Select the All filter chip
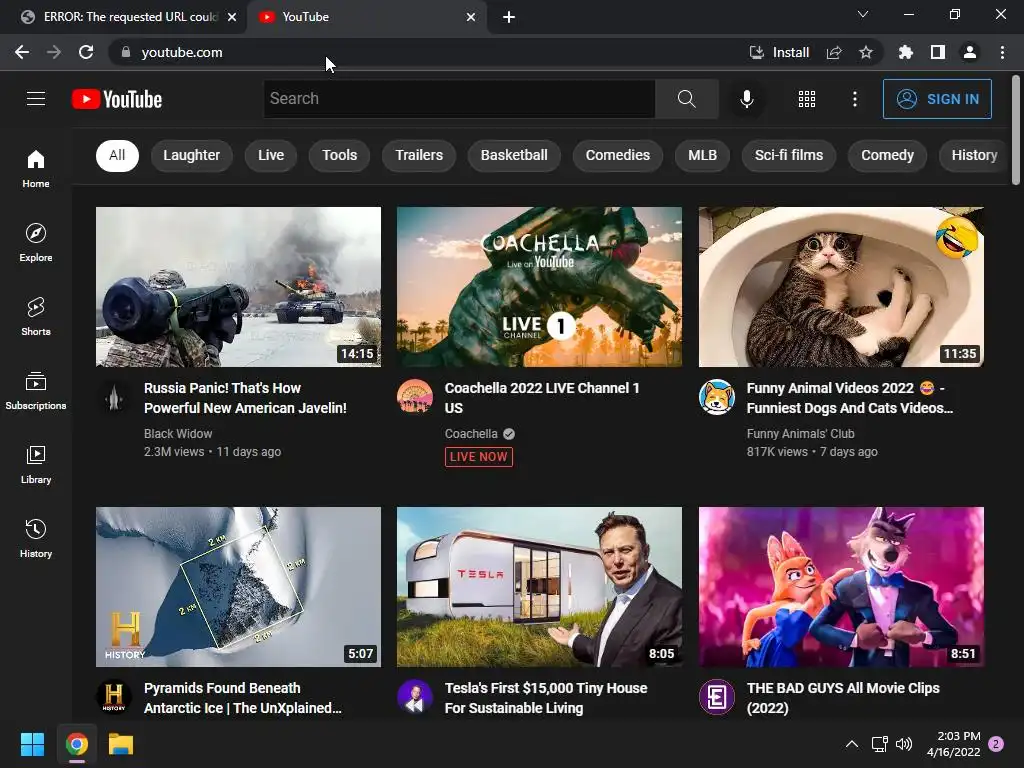 (x=117, y=155)
